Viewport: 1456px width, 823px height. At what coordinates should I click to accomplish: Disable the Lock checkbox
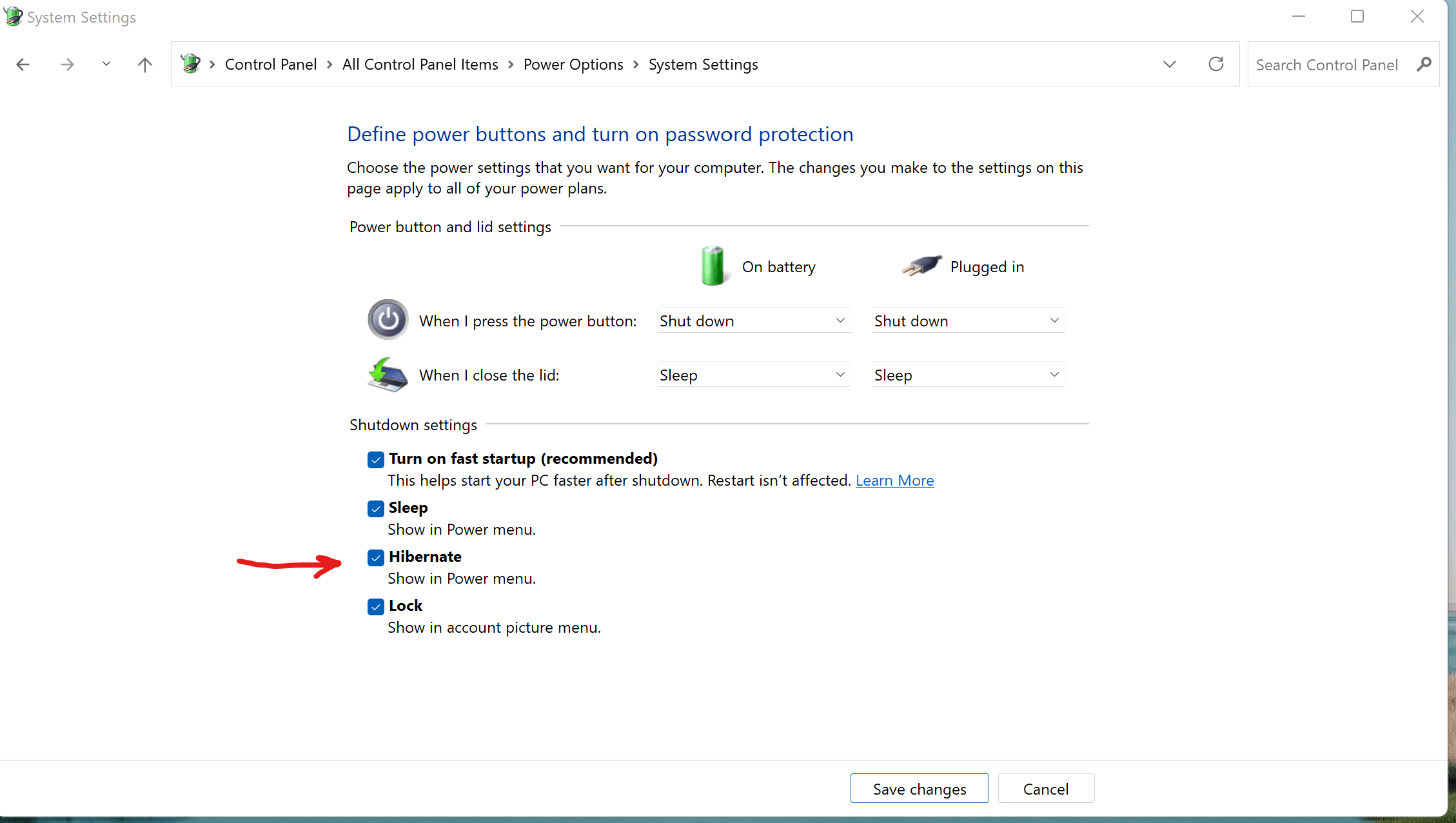point(376,606)
